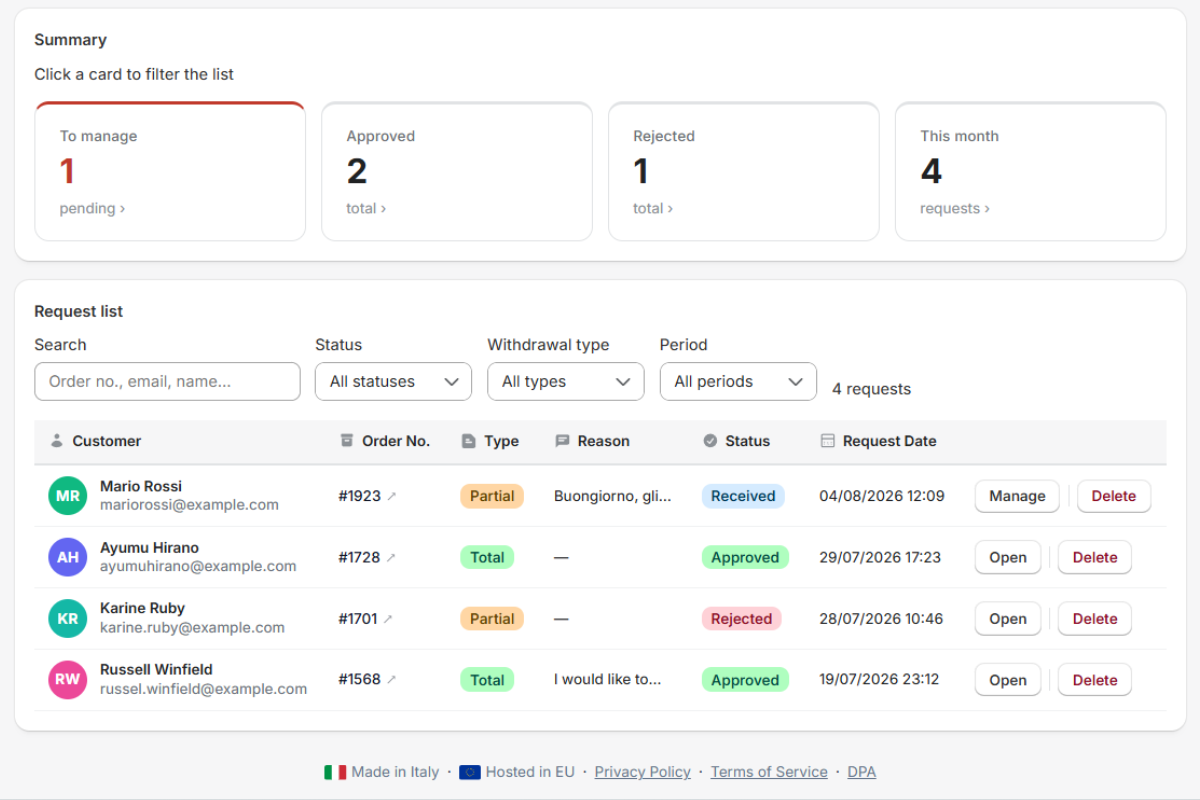1200x800 pixels.
Task: Click request date 04/08/2026 12:09
Action: pyautogui.click(x=882, y=496)
